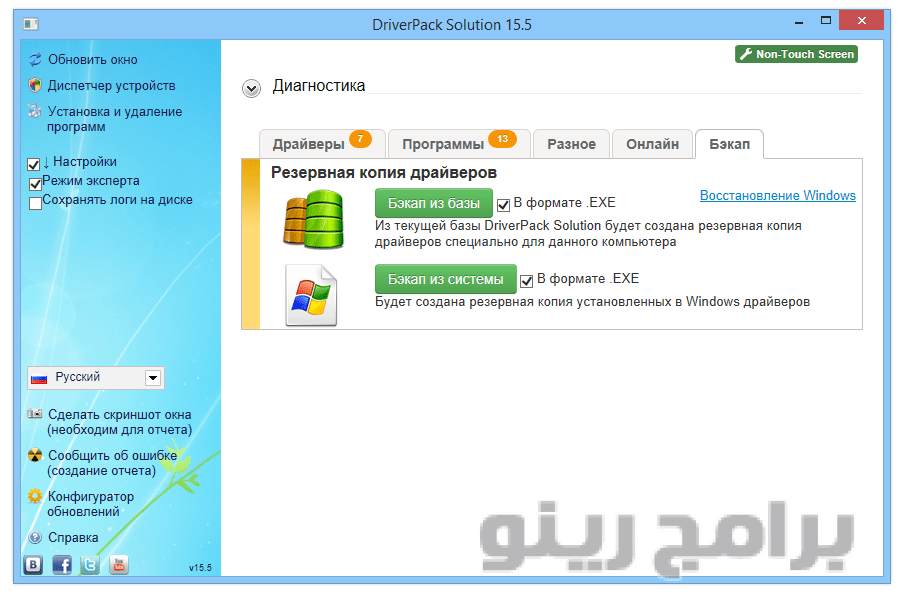The height and width of the screenshot is (595, 901).
Task: Open the Разное tab
Action: (571, 144)
